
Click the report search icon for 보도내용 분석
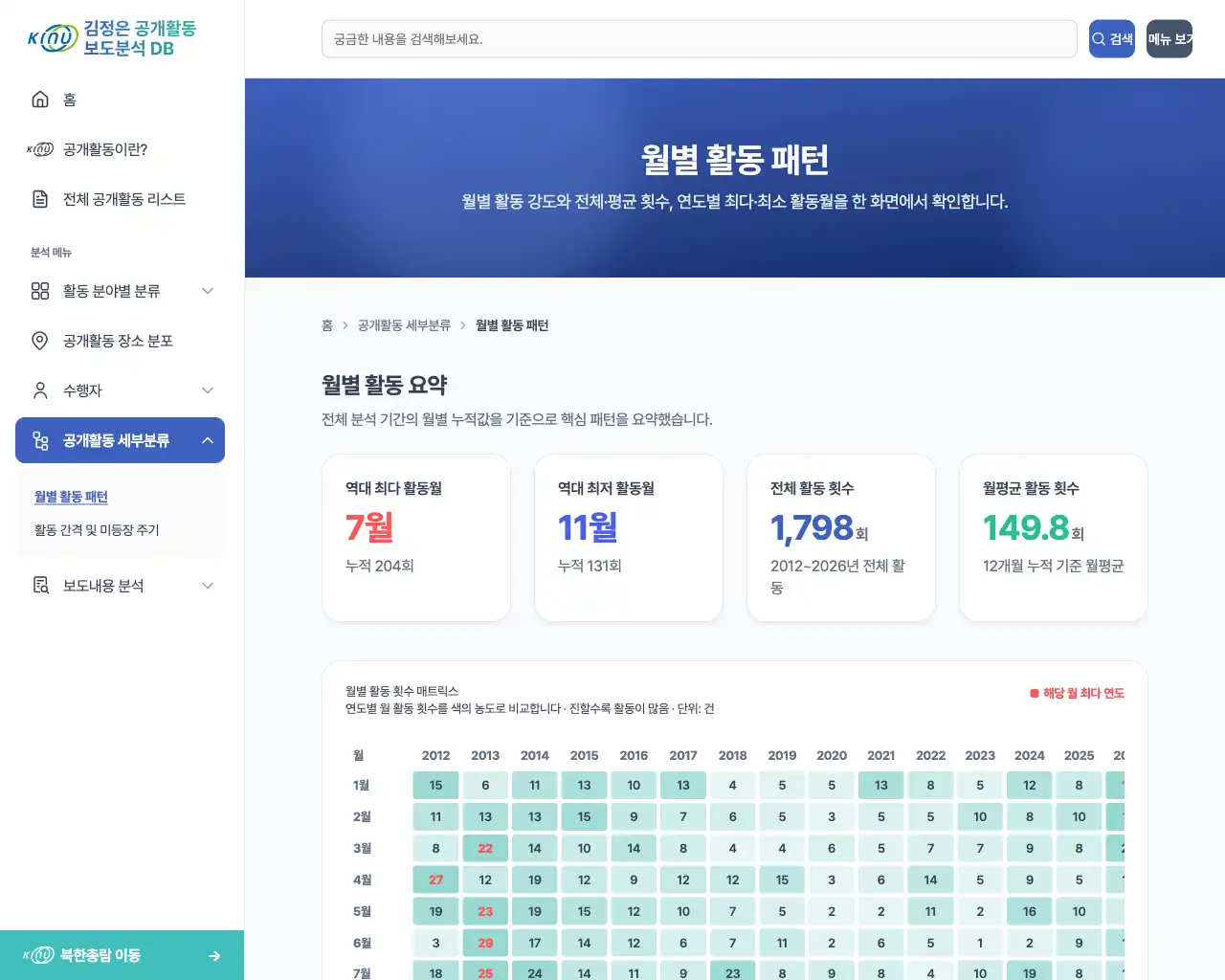click(40, 586)
